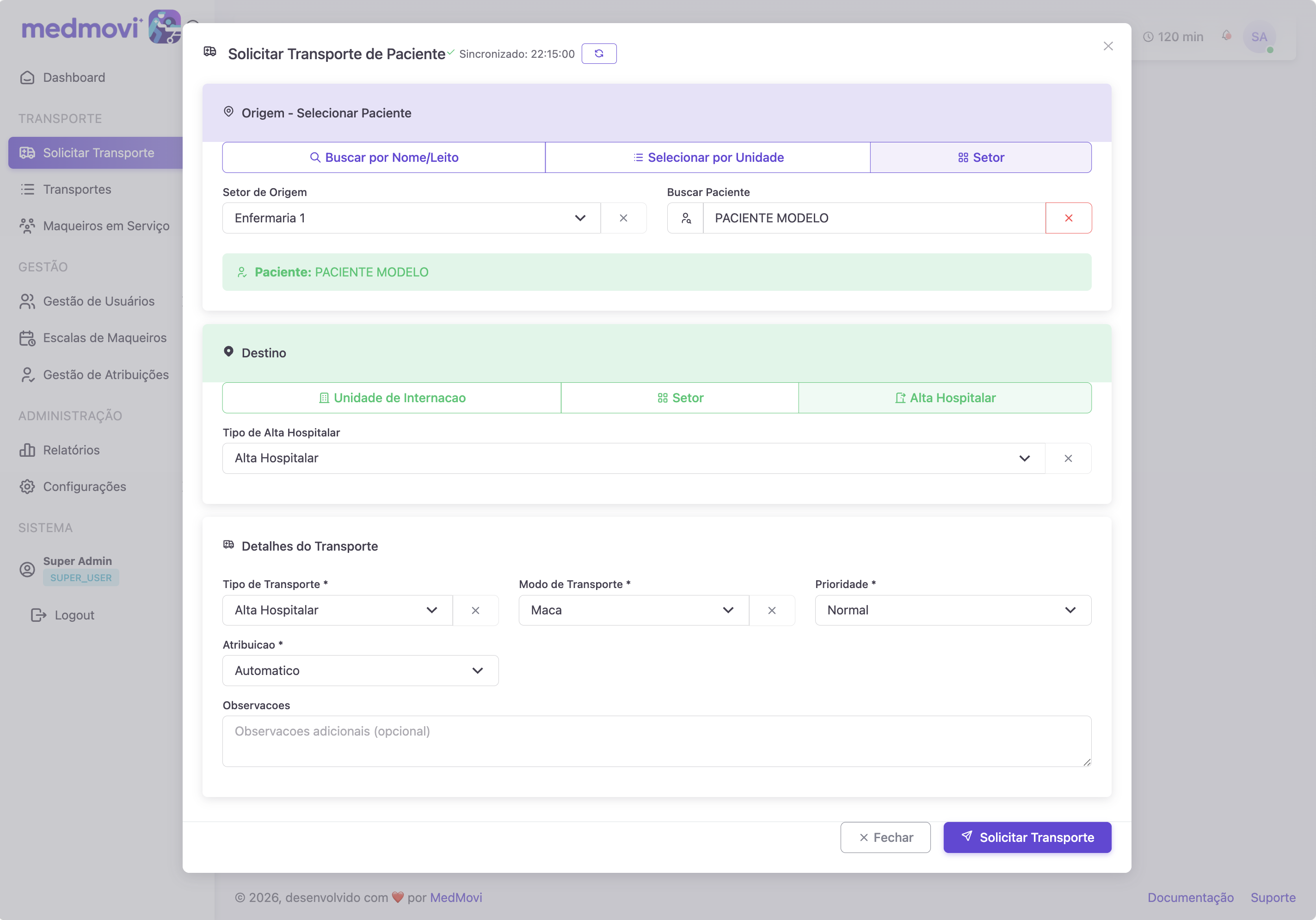Viewport: 1316px width, 920px height.
Task: Select Solicitar Transporte in the sidebar
Action: 98,153
